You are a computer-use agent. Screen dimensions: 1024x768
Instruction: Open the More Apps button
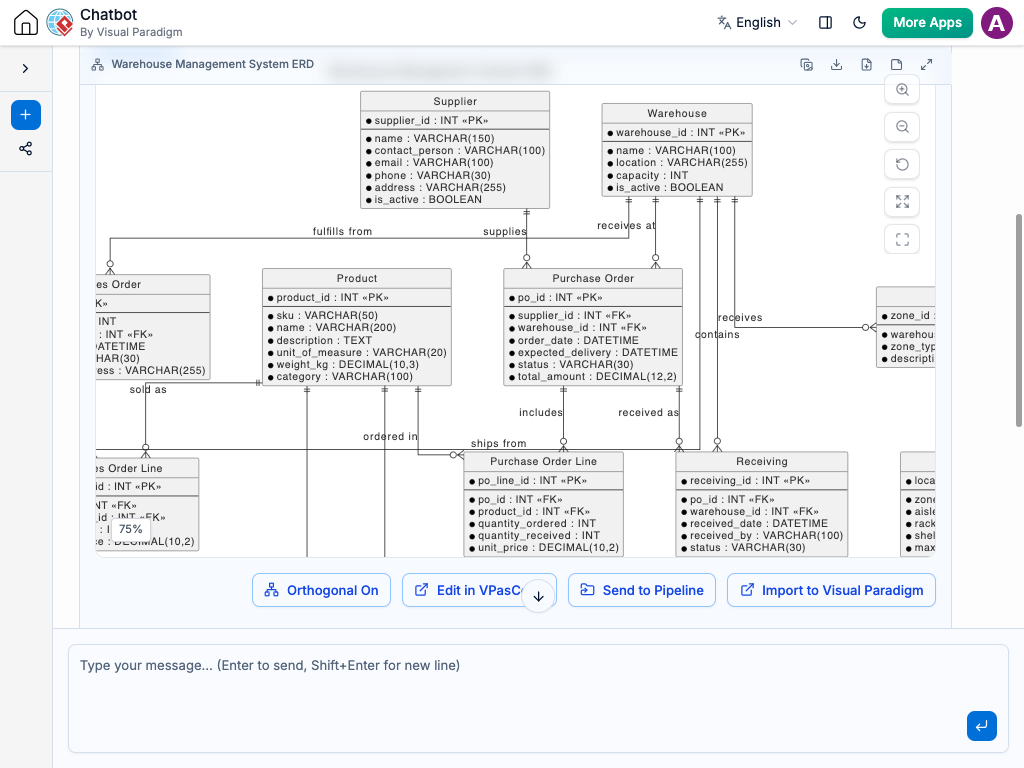pos(927,23)
